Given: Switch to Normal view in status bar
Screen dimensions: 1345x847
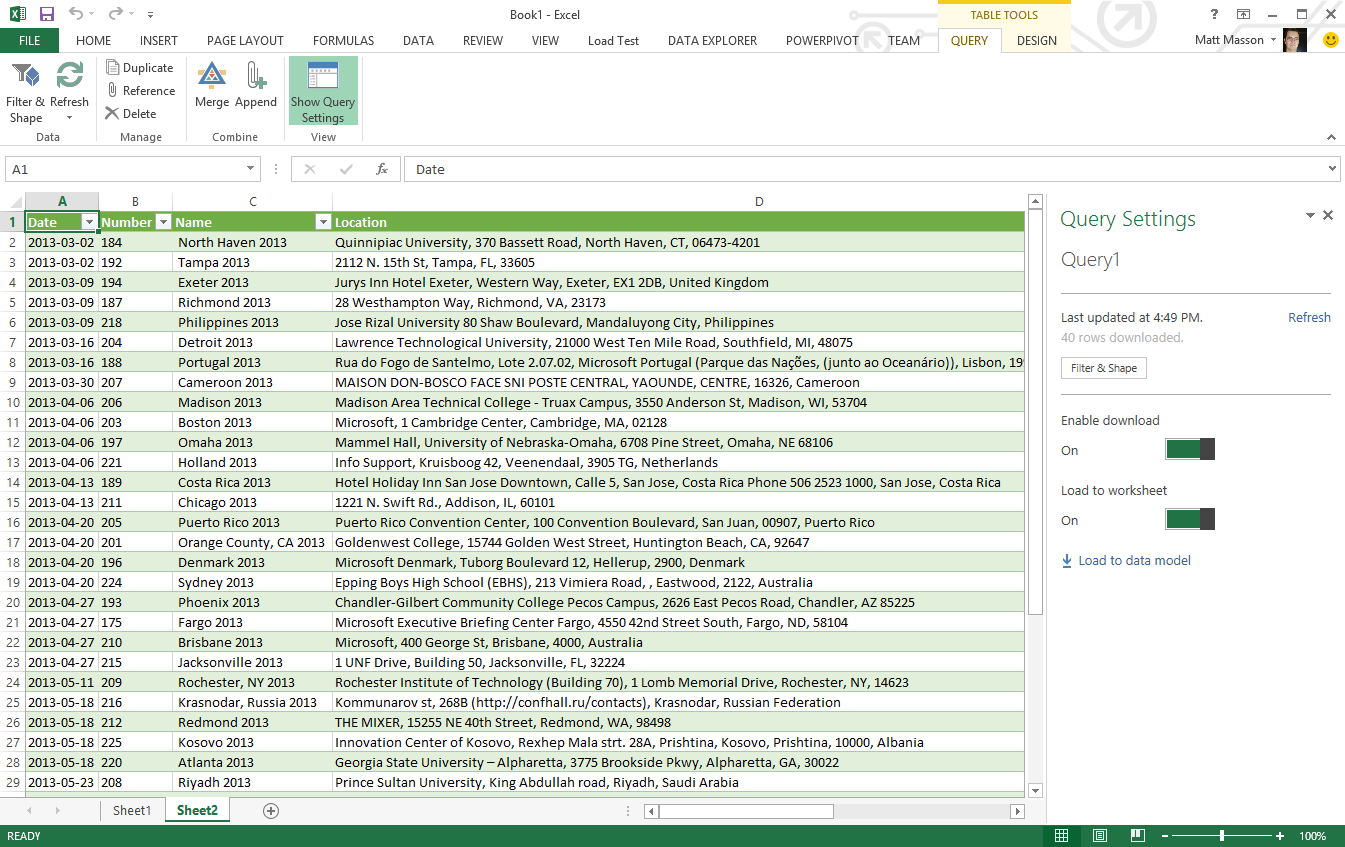Looking at the screenshot, I should [x=1062, y=836].
